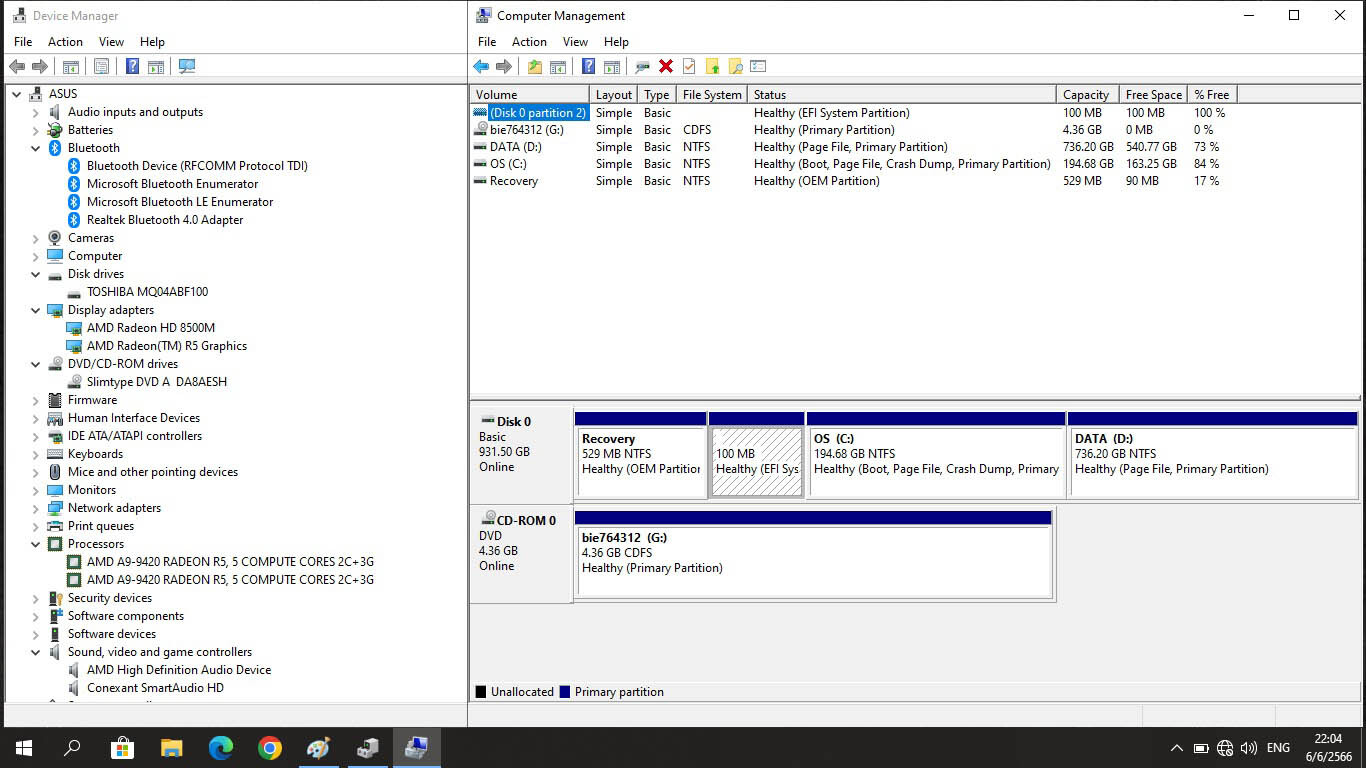Screen dimensions: 1366x768
Task: Click Scan for hardware changes monitor icon
Action: pyautogui.click(x=186, y=67)
